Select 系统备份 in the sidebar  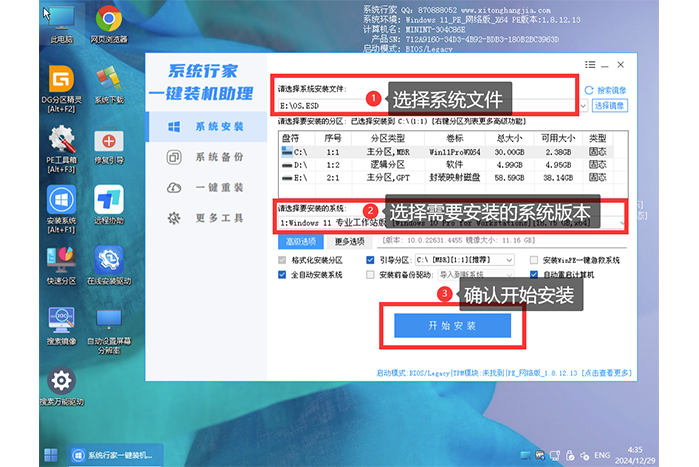[207, 157]
